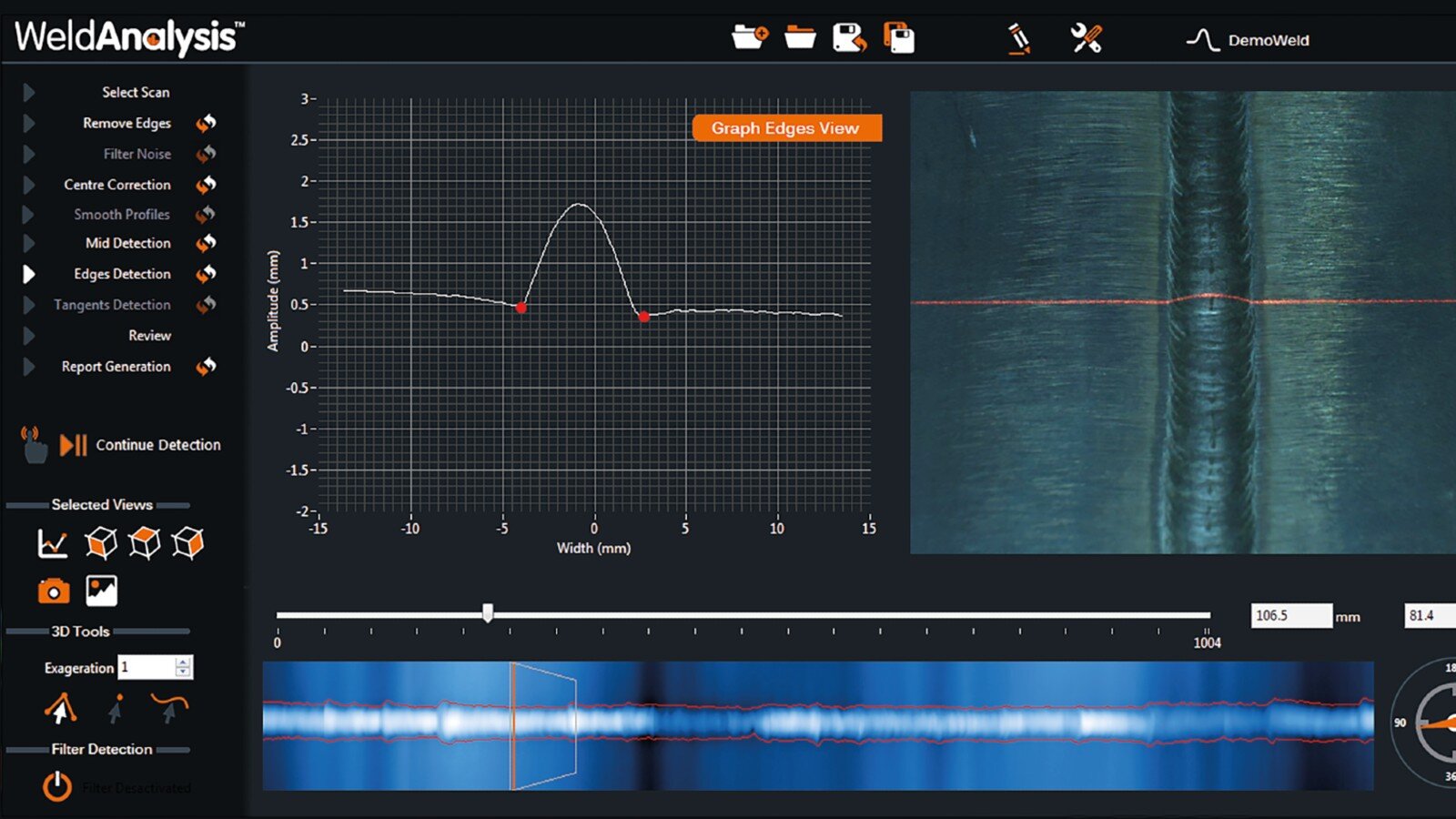Decrease the Exageration value with down arrow
This screenshot has width=1456, height=819.
pyautogui.click(x=183, y=672)
